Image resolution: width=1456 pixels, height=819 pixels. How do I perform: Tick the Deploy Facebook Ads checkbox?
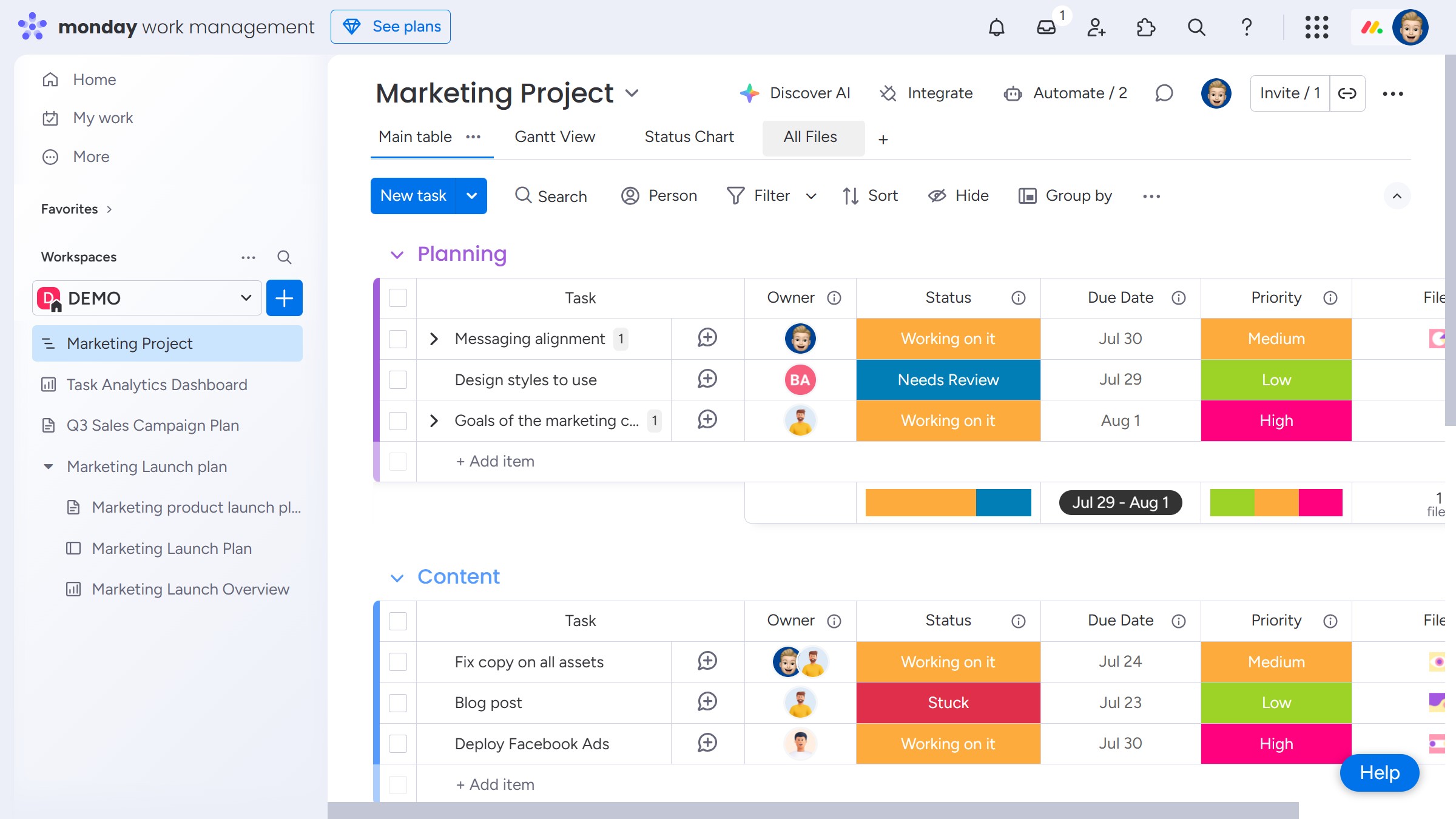398,744
